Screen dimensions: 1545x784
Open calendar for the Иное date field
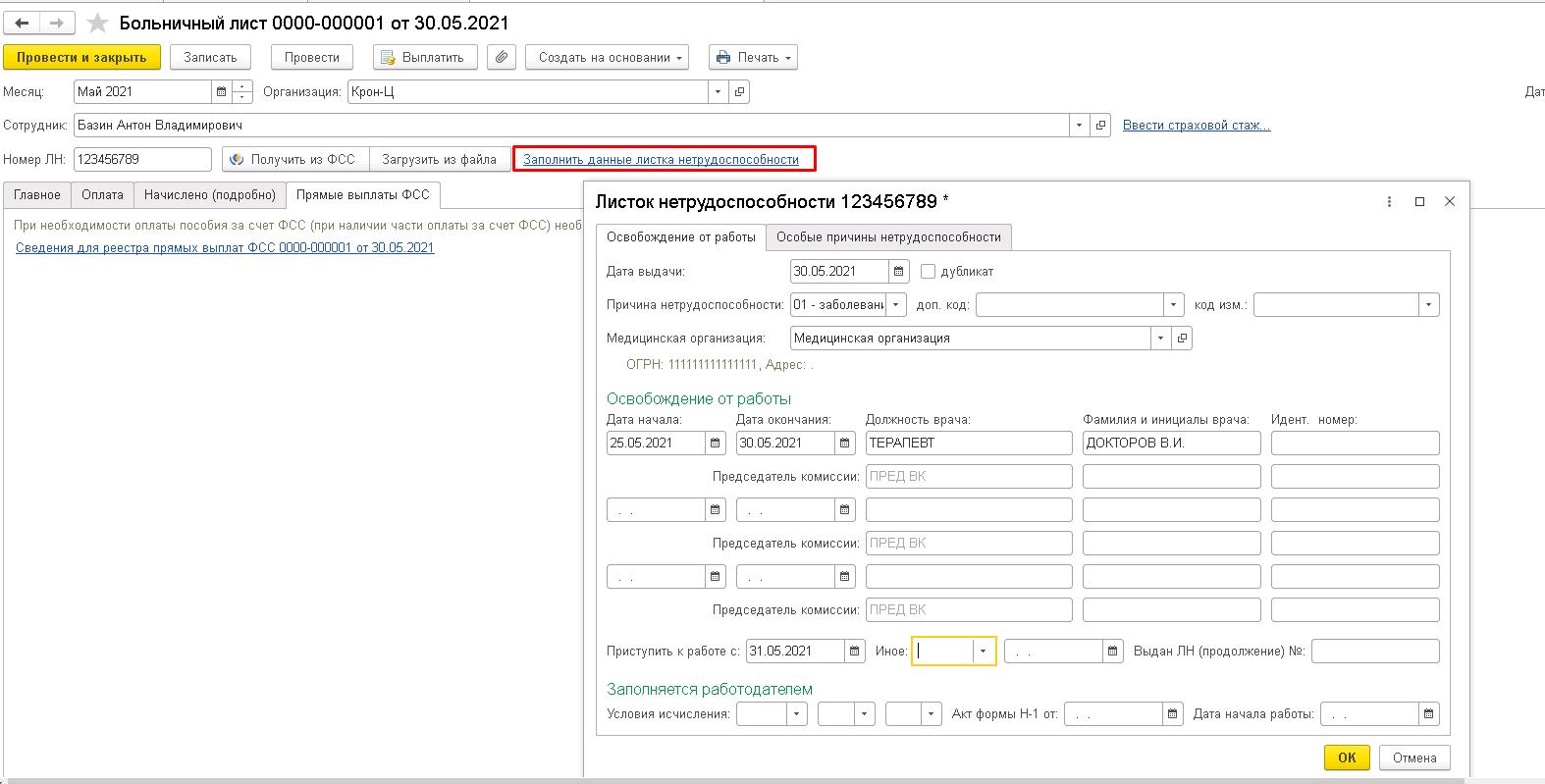[1113, 652]
